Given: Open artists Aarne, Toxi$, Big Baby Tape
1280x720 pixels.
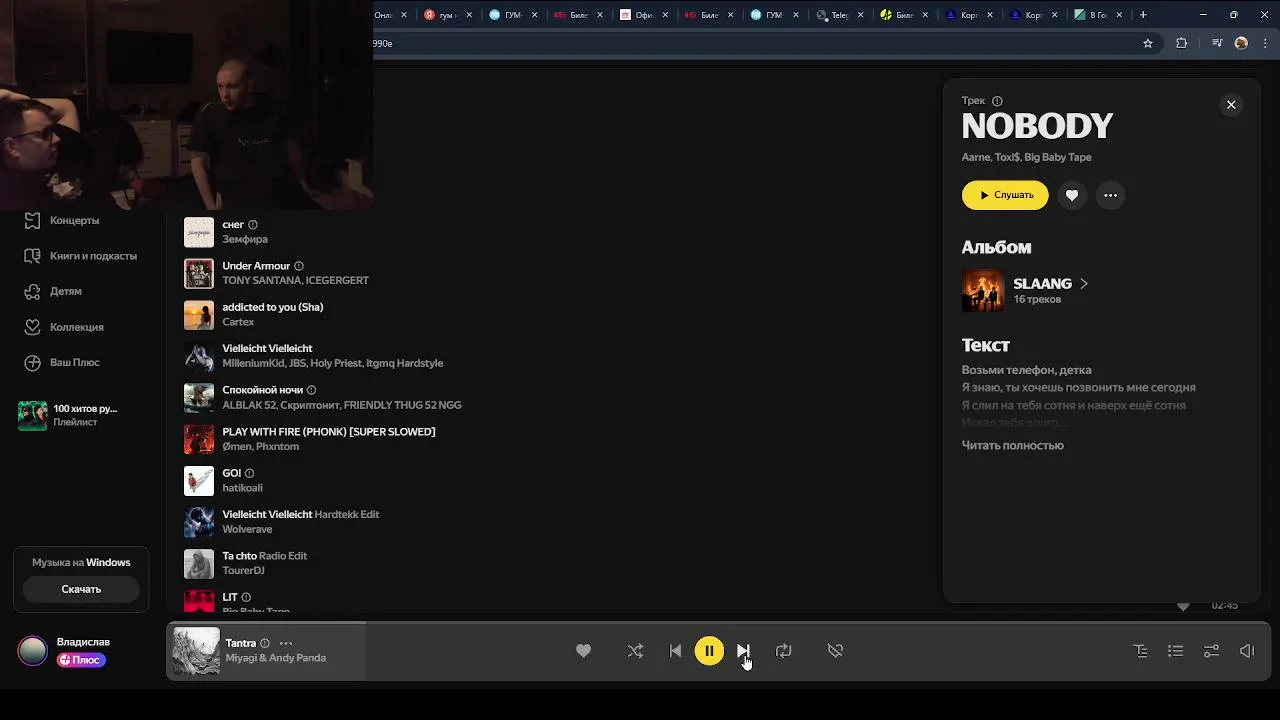Looking at the screenshot, I should click(1026, 157).
